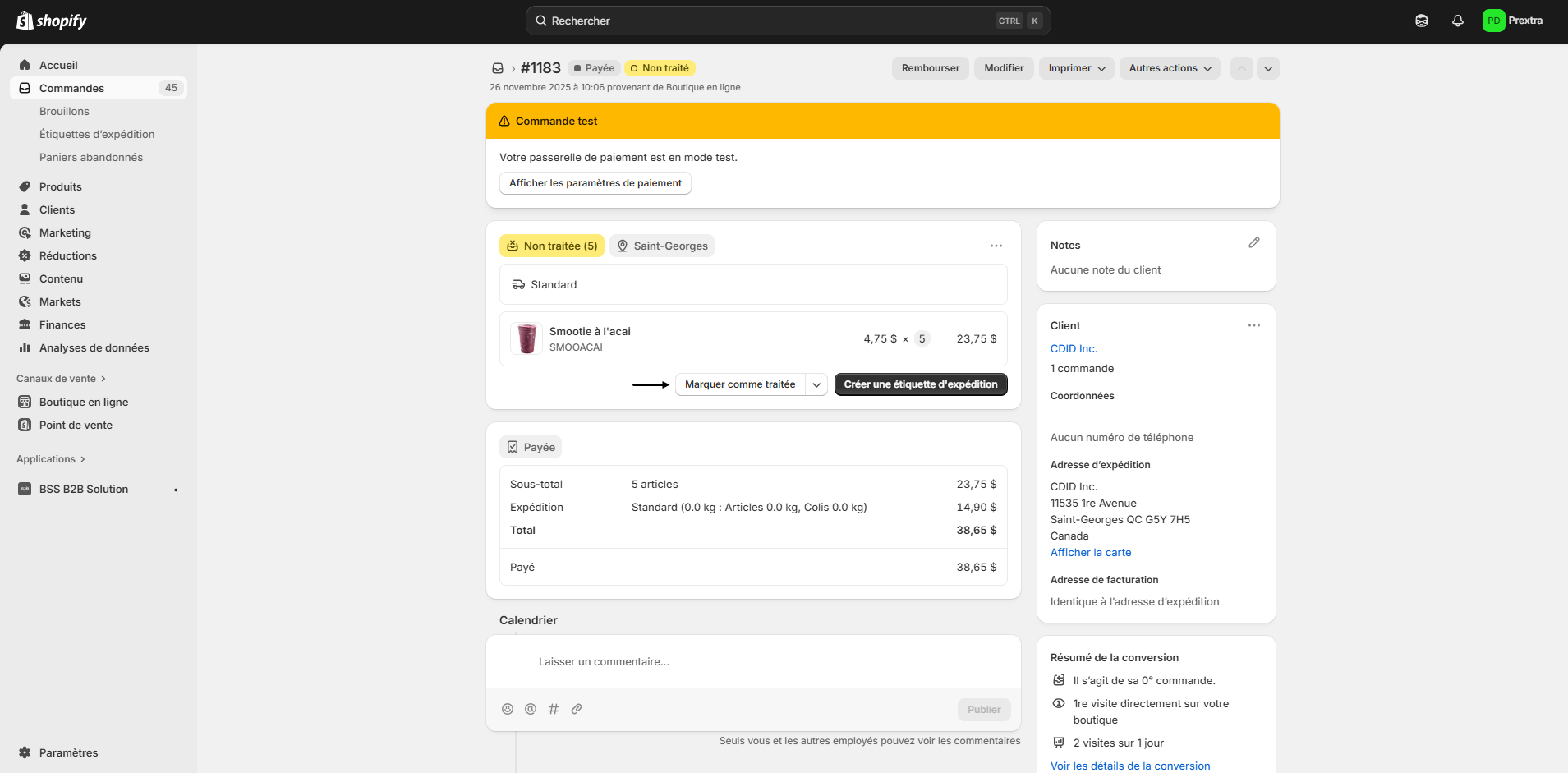Open Produits in the sidebar
Viewport: 1568px width, 773px height.
pos(61,186)
